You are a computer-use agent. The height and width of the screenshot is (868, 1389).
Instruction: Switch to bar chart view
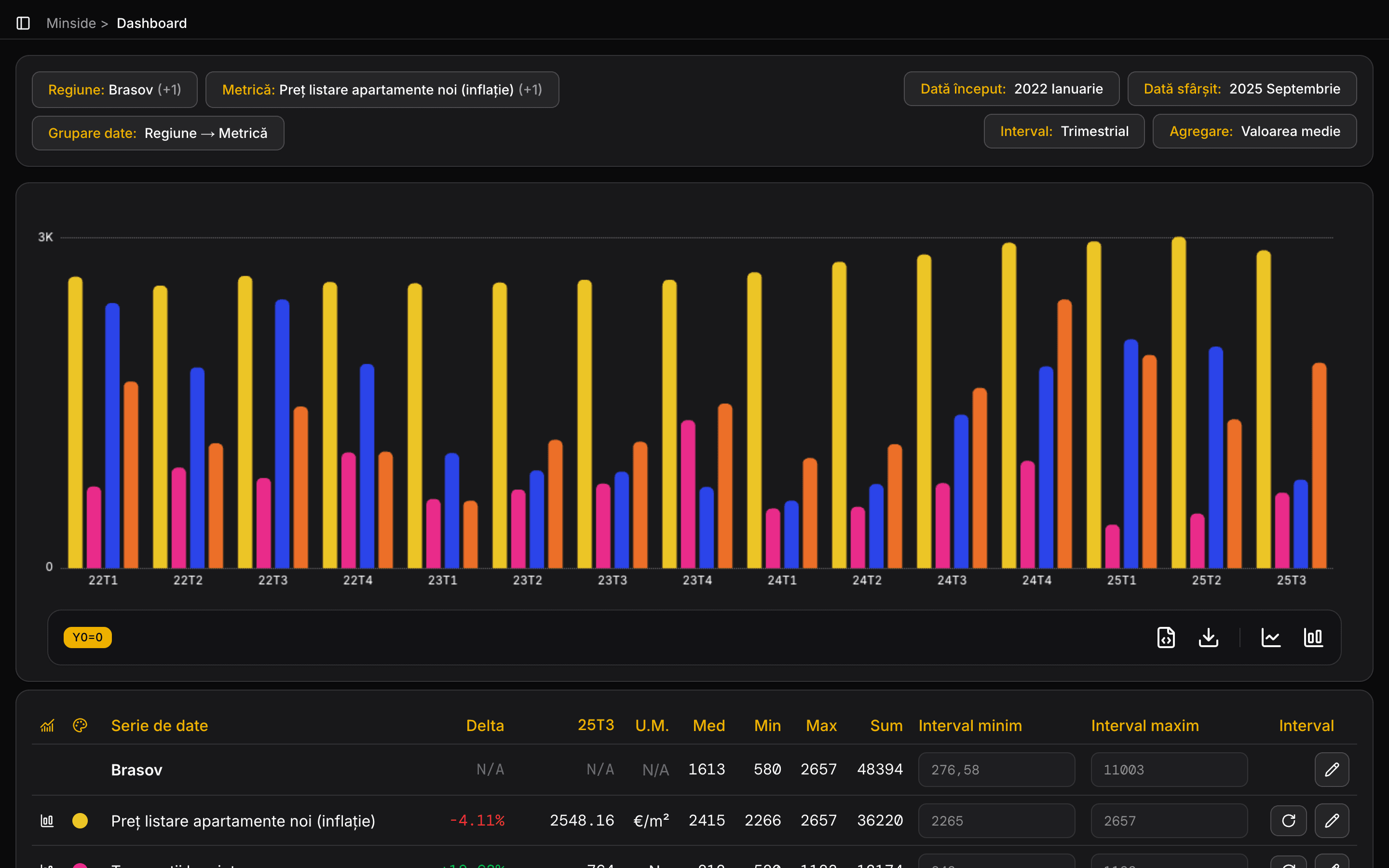1313,637
